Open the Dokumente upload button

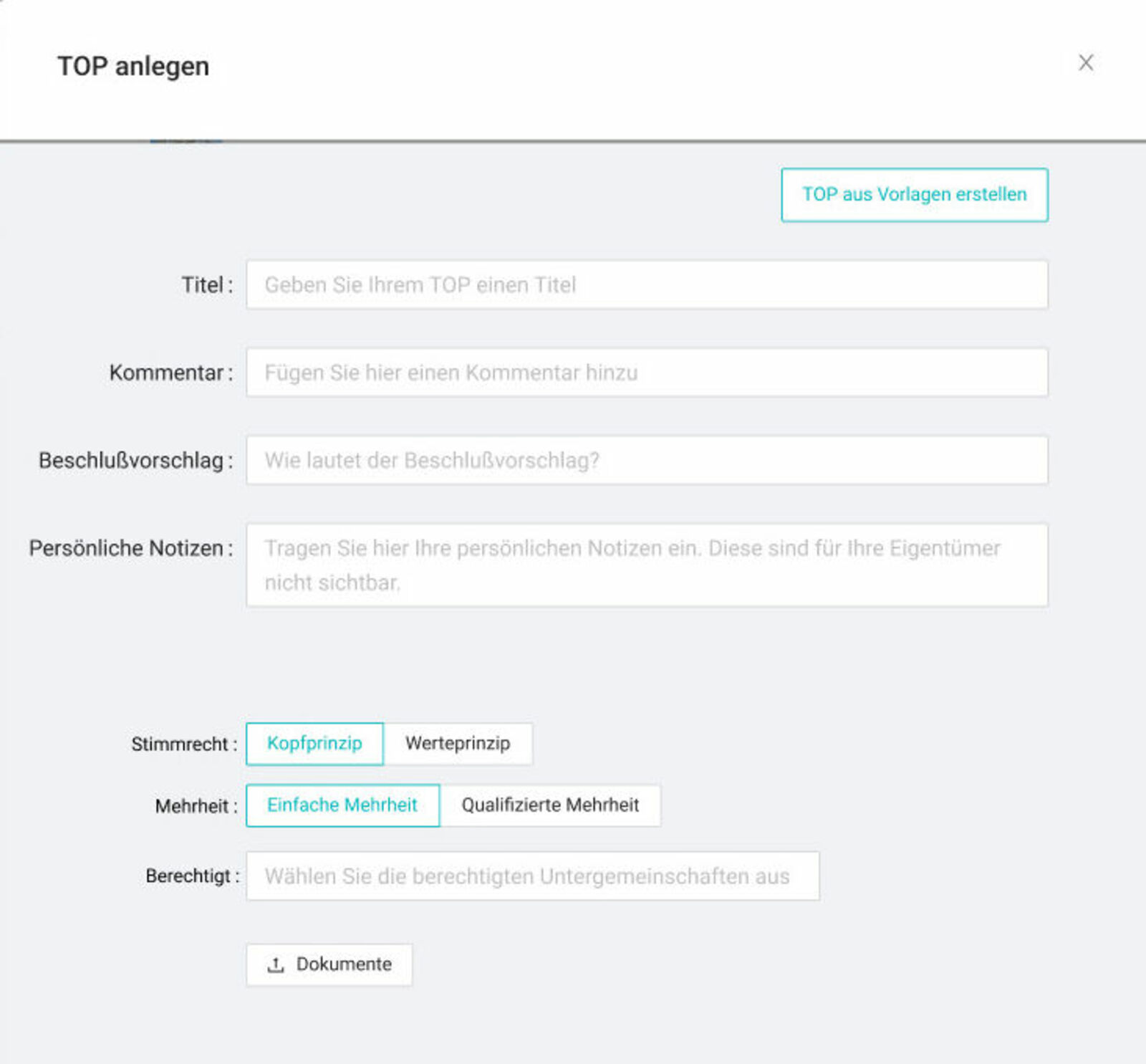329,965
